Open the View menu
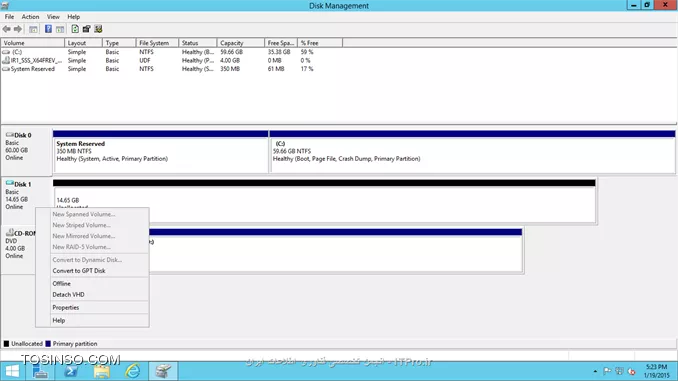This screenshot has width=678, height=381. point(53,17)
